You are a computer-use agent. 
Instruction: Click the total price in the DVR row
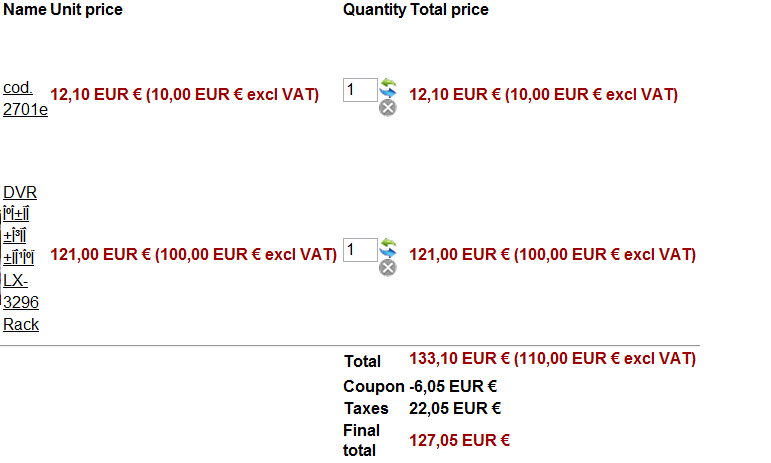[x=552, y=255]
